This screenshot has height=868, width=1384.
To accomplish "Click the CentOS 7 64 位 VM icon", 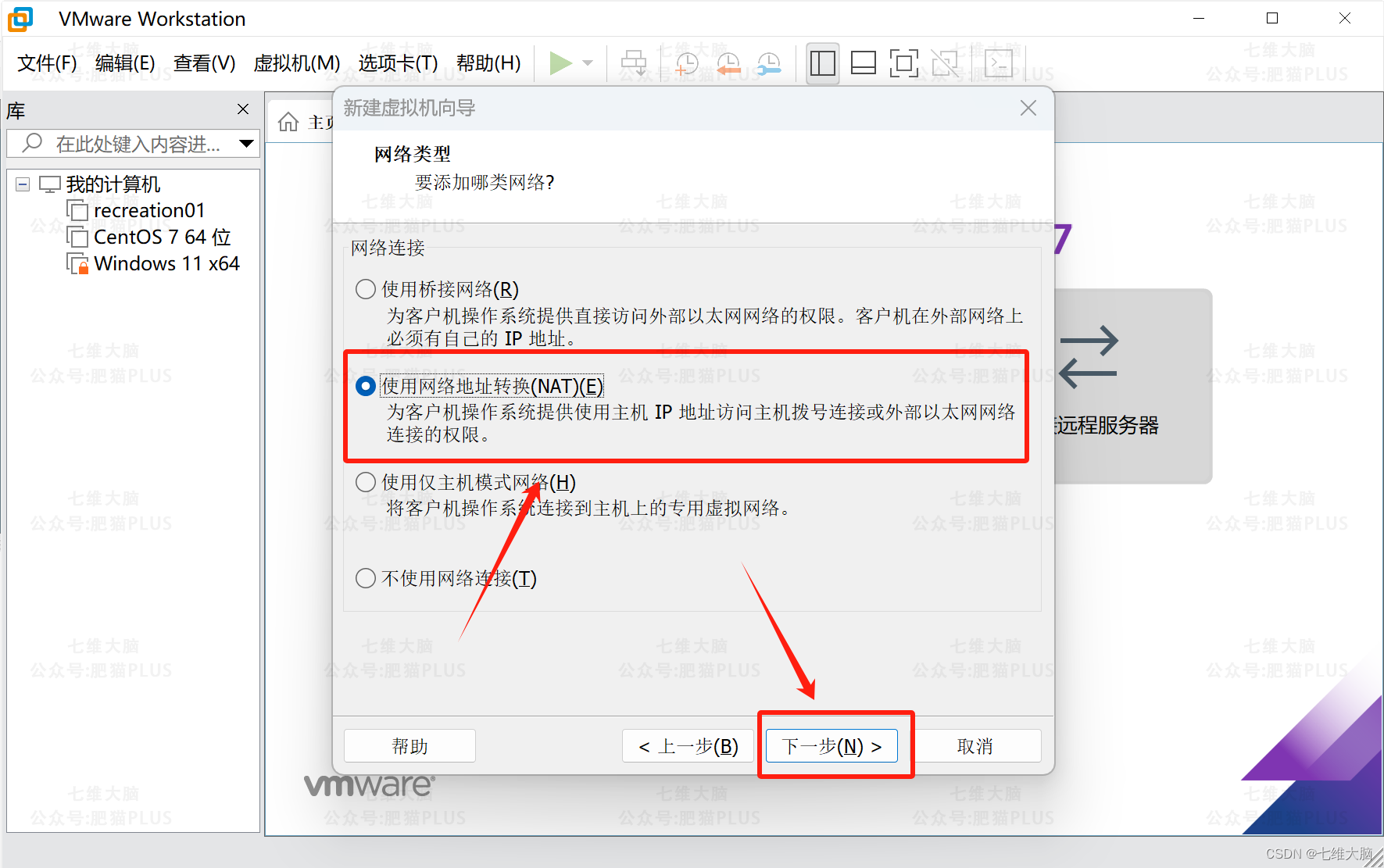I will [77, 237].
